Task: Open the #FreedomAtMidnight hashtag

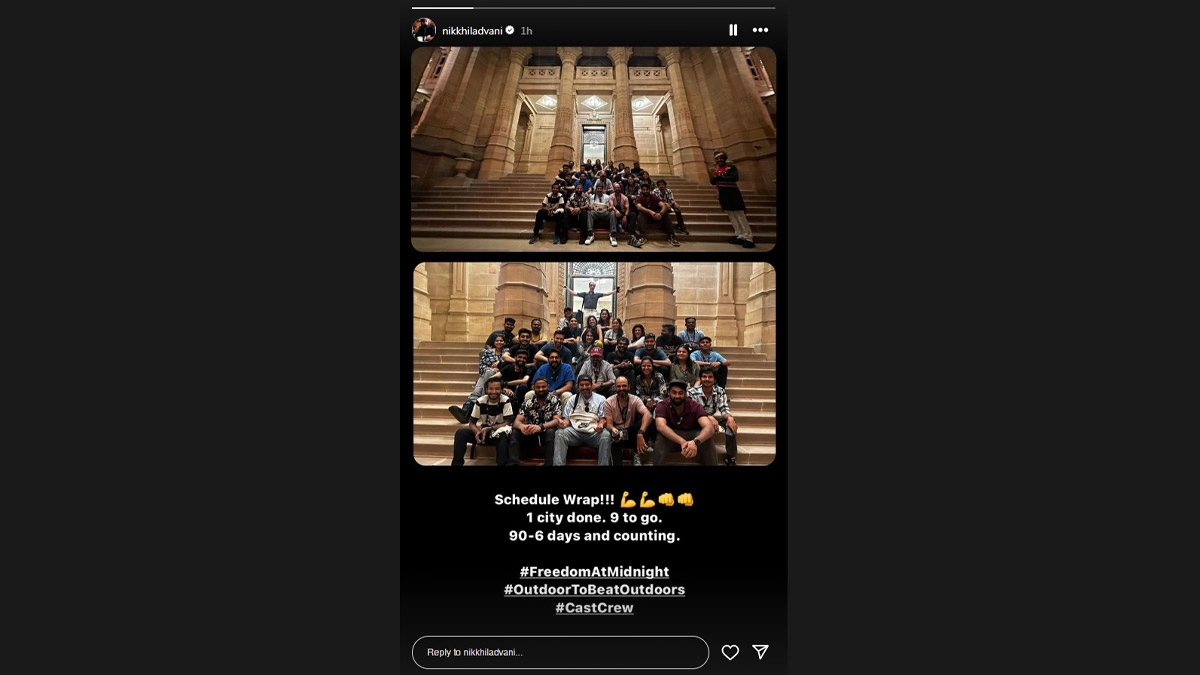Action: [594, 572]
